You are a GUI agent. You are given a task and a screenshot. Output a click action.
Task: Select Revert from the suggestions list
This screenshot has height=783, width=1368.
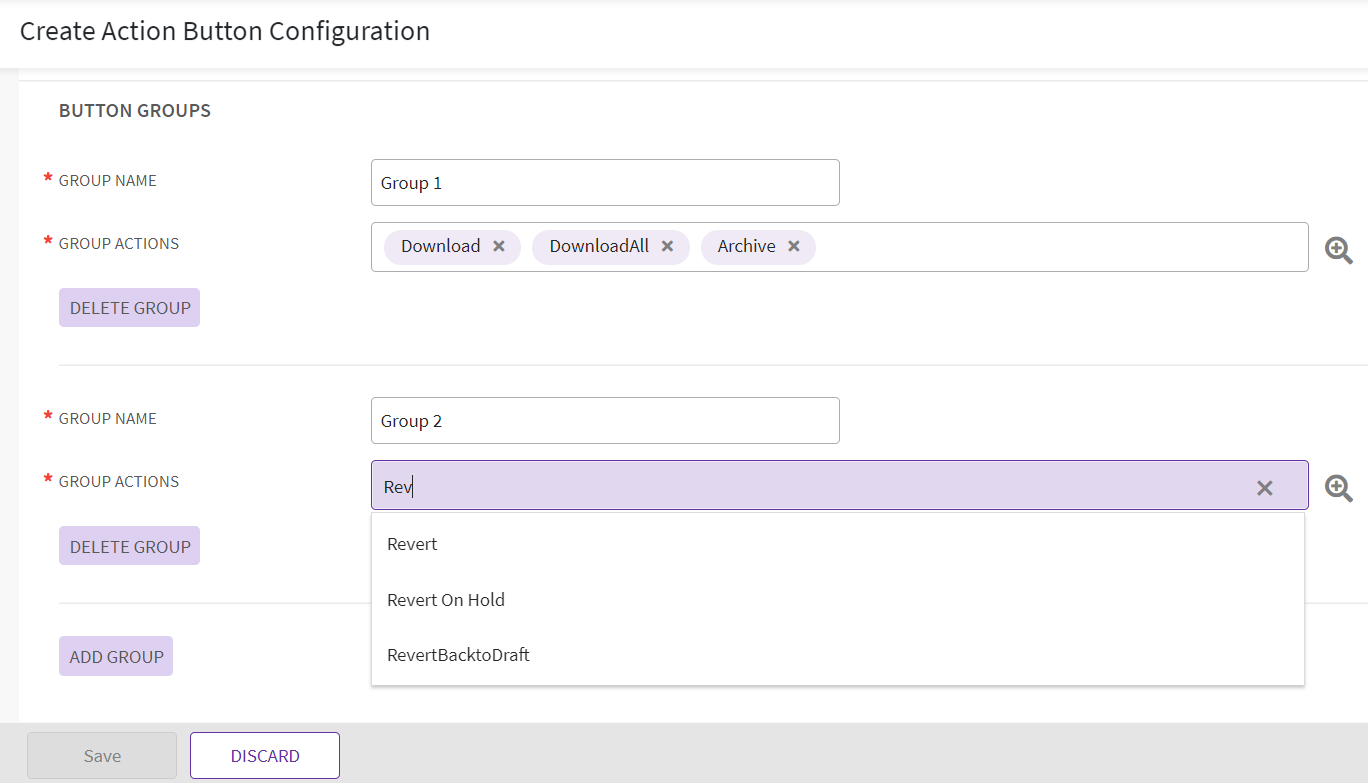412,544
